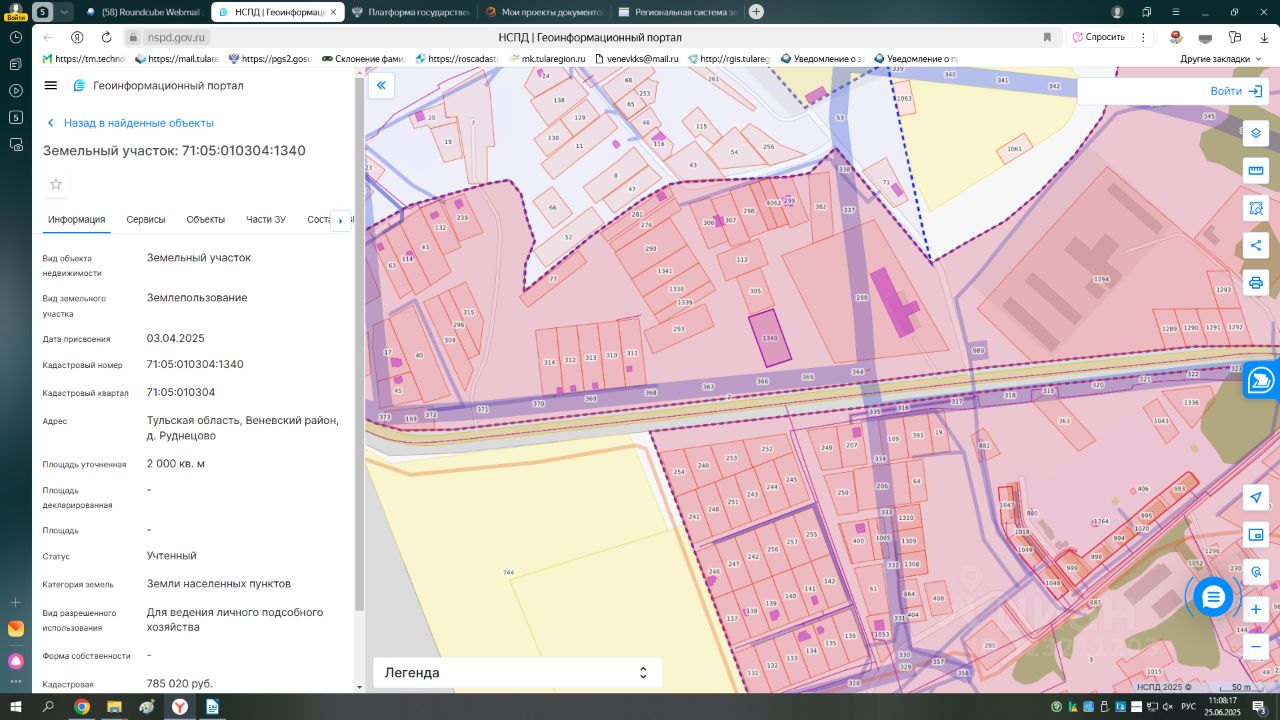Open the hamburger main menu
This screenshot has width=1280, height=720.
pos(51,86)
